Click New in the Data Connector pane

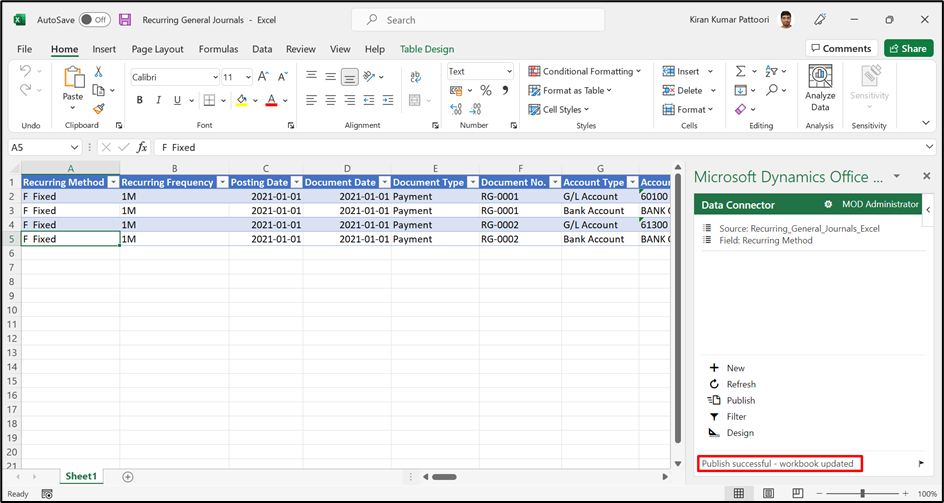(728, 368)
